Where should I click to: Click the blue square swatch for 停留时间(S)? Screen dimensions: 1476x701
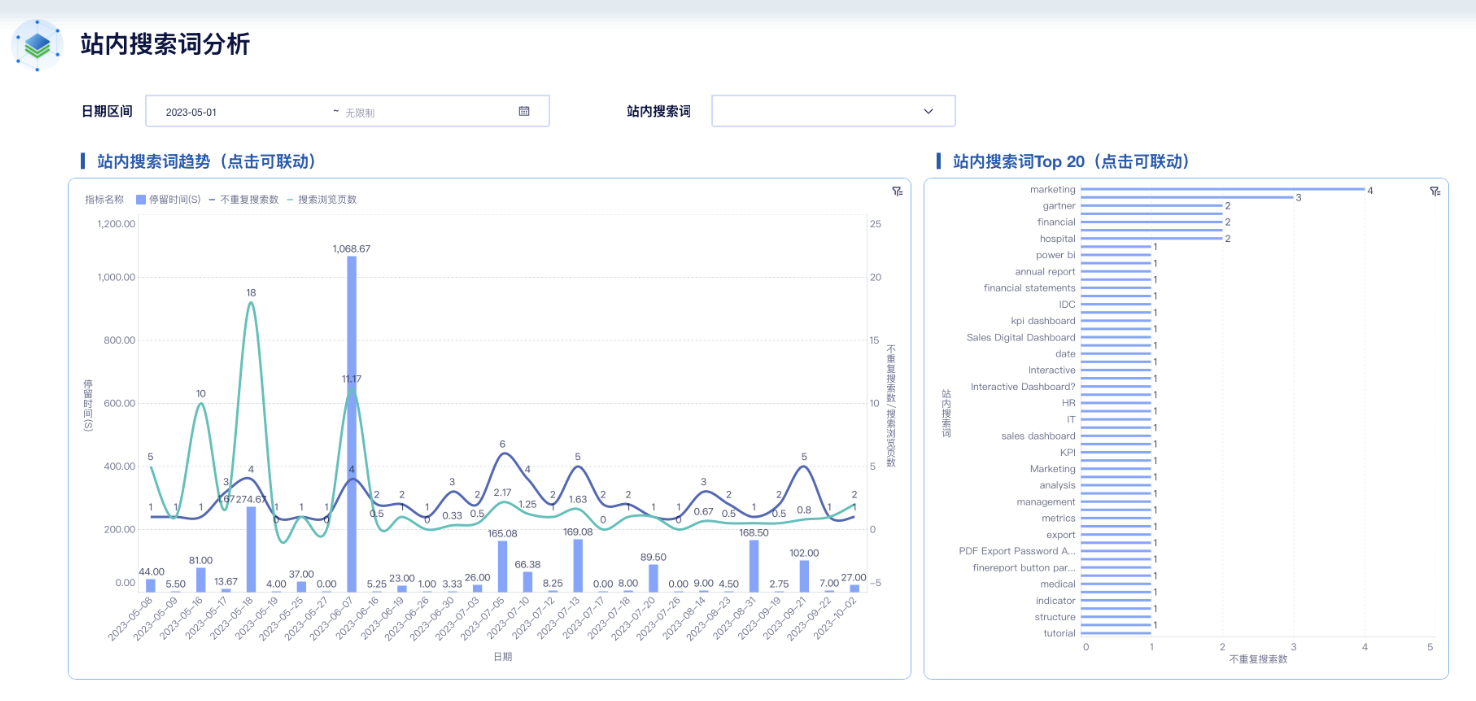coord(140,200)
